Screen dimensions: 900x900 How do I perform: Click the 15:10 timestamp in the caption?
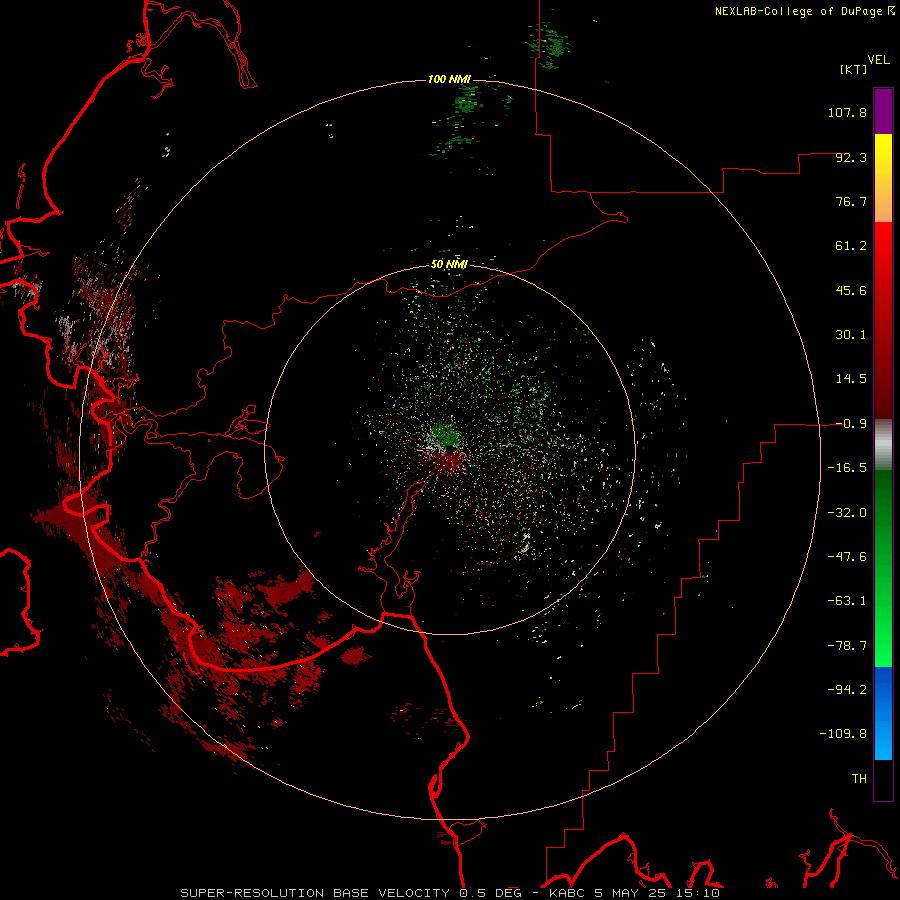[698, 893]
